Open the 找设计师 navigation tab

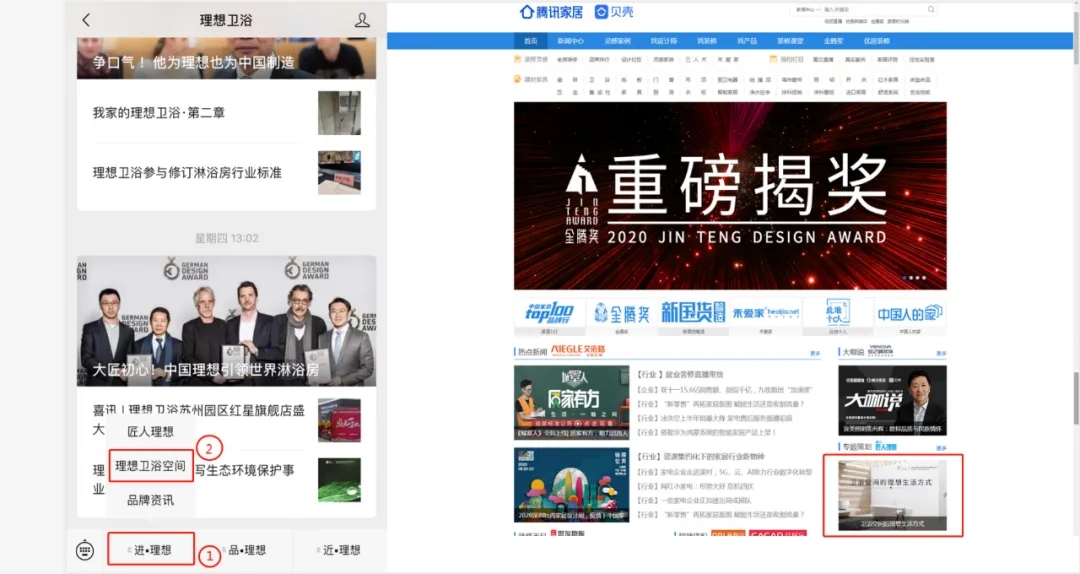[663, 41]
